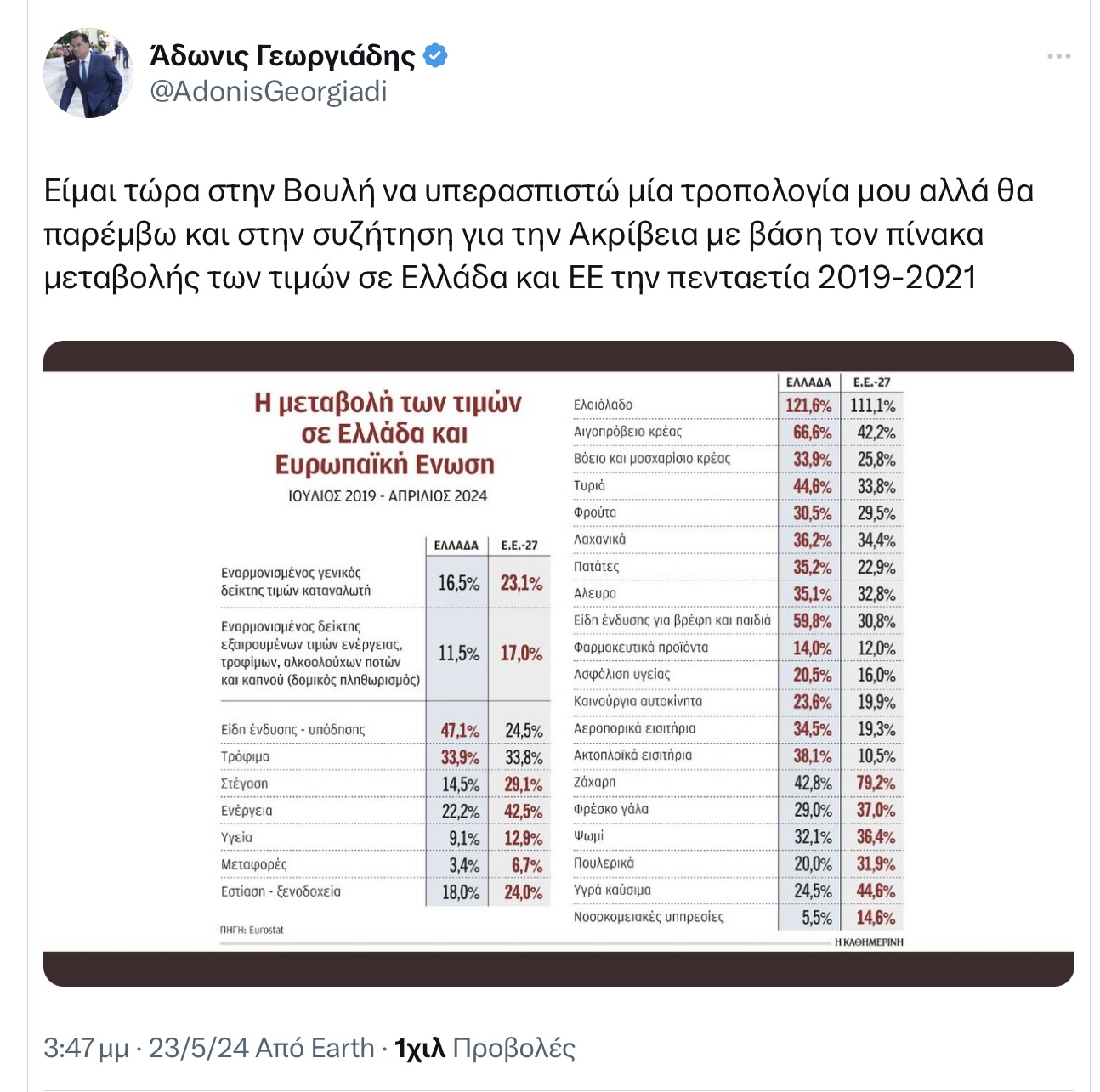Click the ΙΟΥΛΙΟΣ 2019 - ΑΠΡΙΛΙΟΣ 2024 subtitle

click(x=388, y=496)
